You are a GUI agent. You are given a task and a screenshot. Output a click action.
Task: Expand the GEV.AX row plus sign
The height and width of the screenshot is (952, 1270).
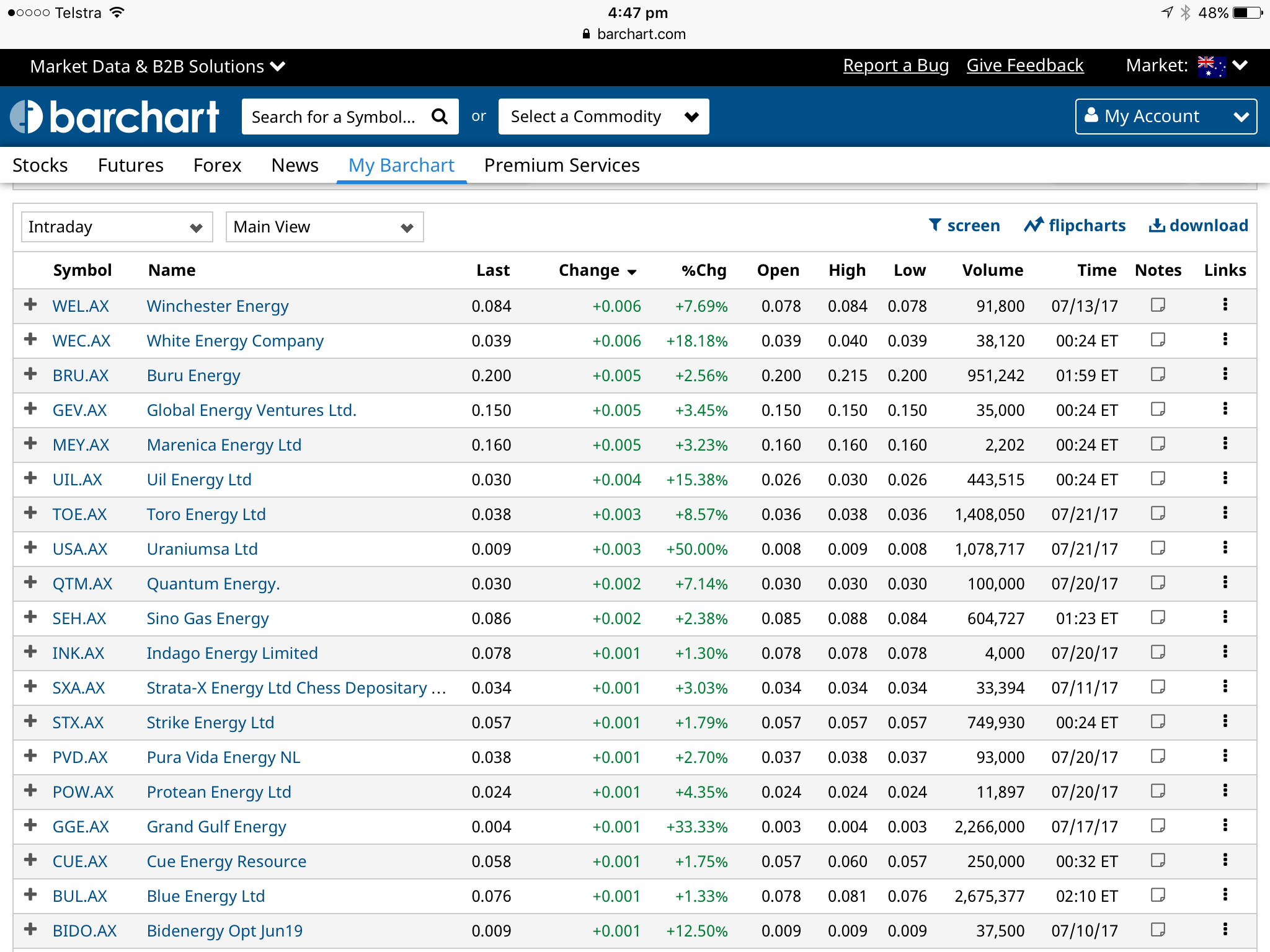point(30,408)
